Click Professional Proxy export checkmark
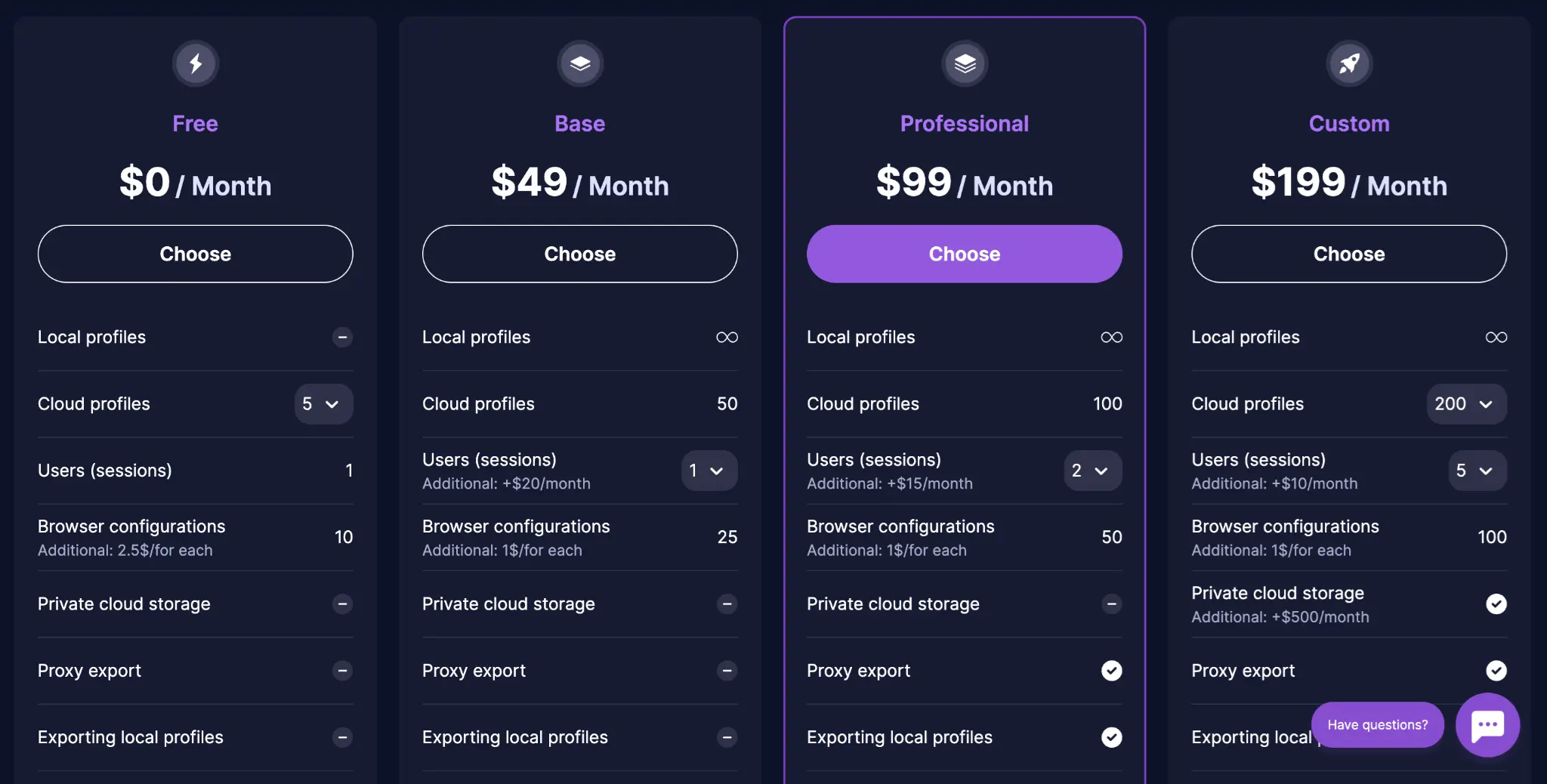The height and width of the screenshot is (784, 1547). (1111, 671)
